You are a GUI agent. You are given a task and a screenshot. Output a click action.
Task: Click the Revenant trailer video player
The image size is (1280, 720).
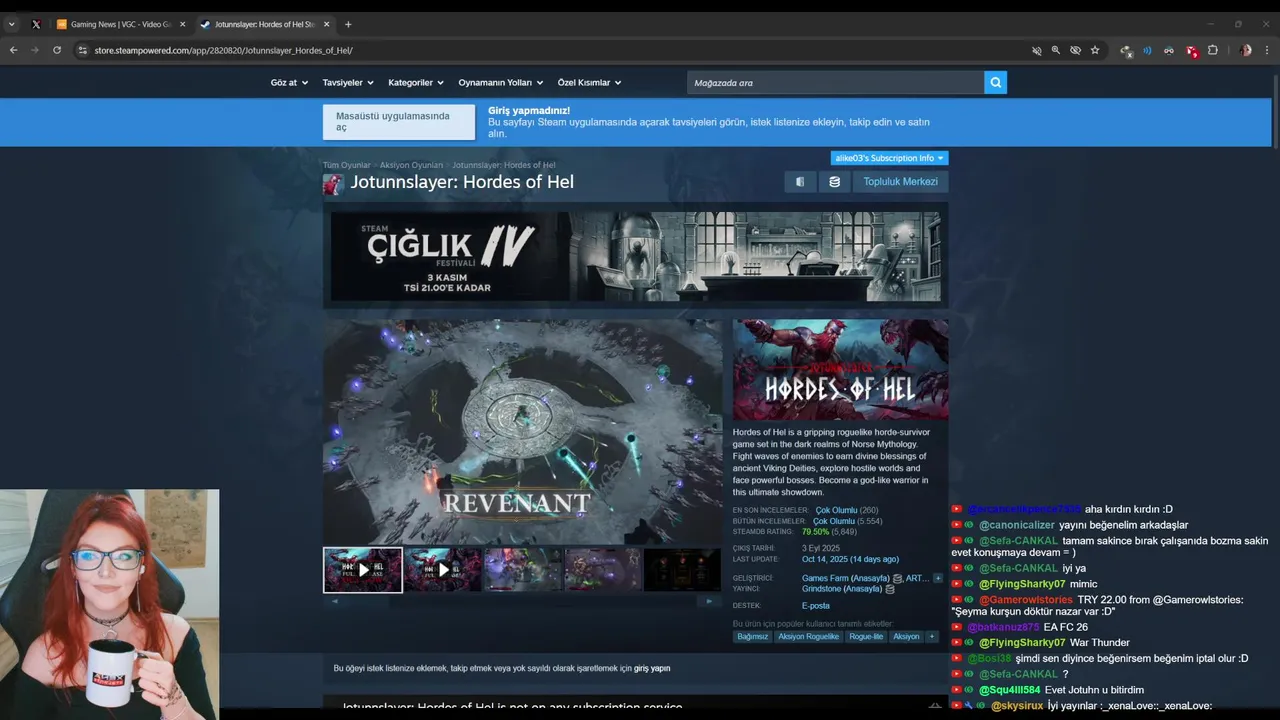(522, 432)
